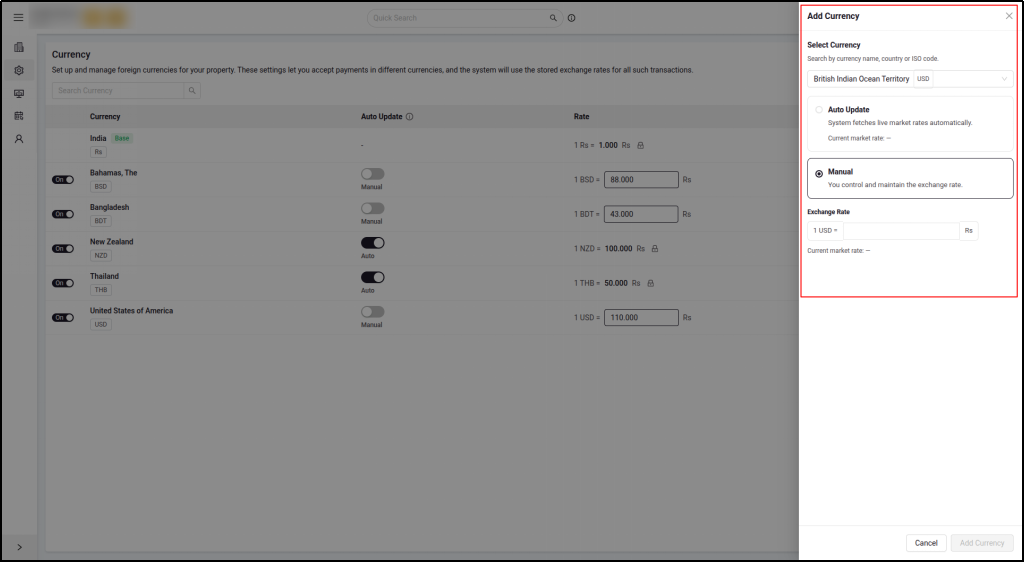1024x562 pixels.
Task: Click the USD tag in currency selector
Action: (x=923, y=79)
